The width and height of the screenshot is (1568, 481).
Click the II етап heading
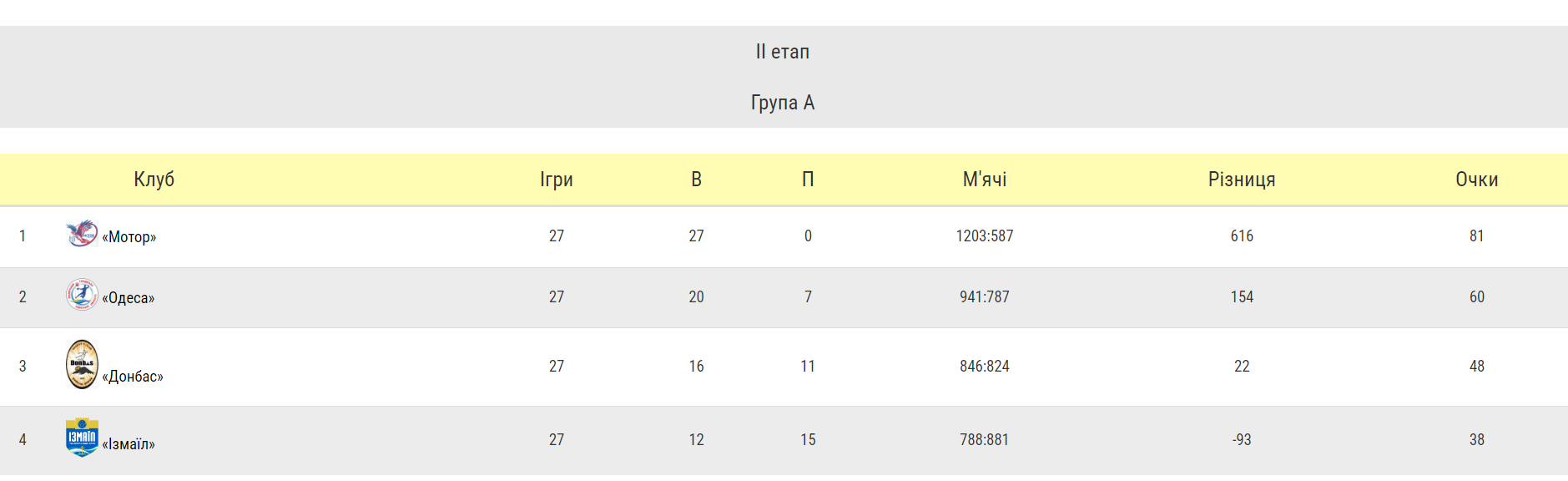(x=783, y=52)
